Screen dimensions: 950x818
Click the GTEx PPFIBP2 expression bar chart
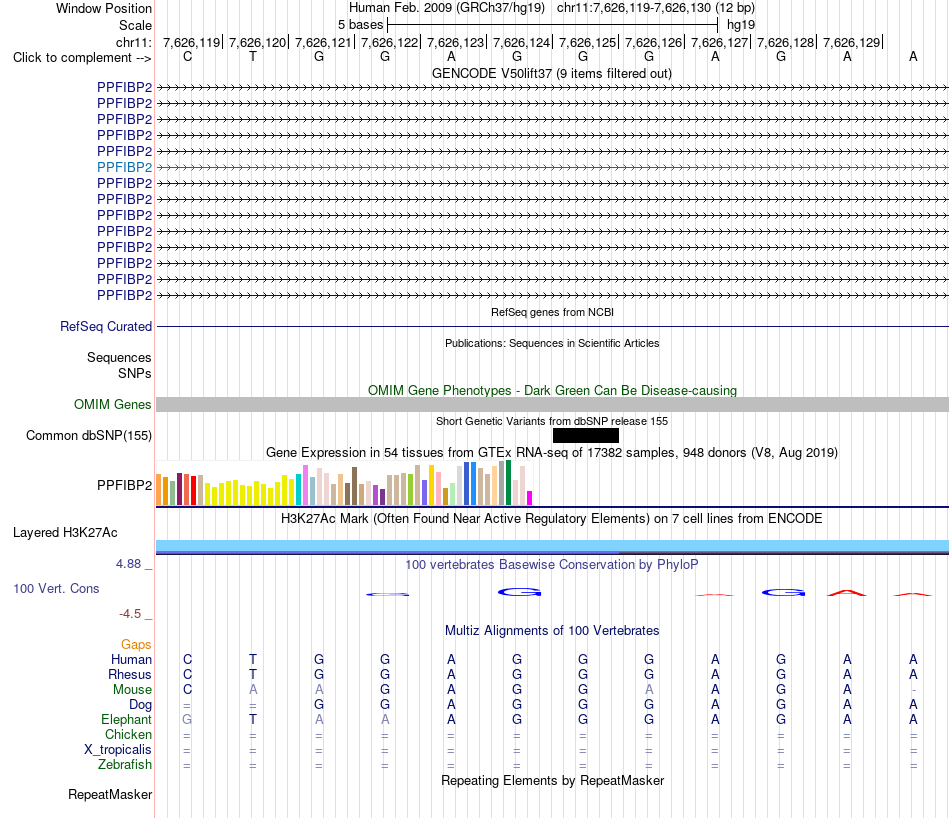345,484
